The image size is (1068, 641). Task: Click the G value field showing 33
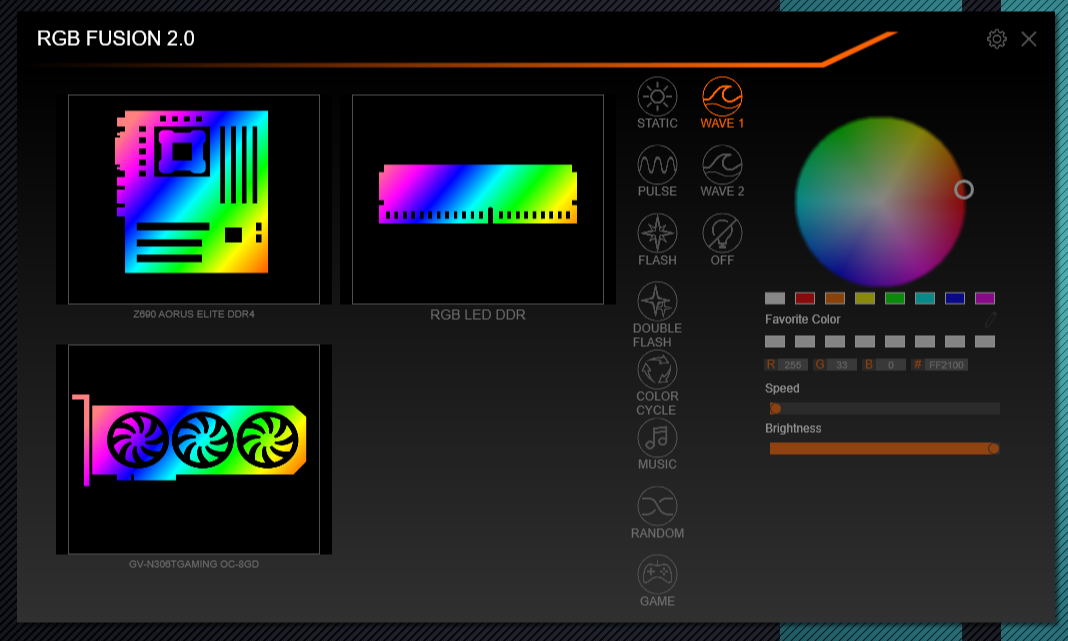841,364
